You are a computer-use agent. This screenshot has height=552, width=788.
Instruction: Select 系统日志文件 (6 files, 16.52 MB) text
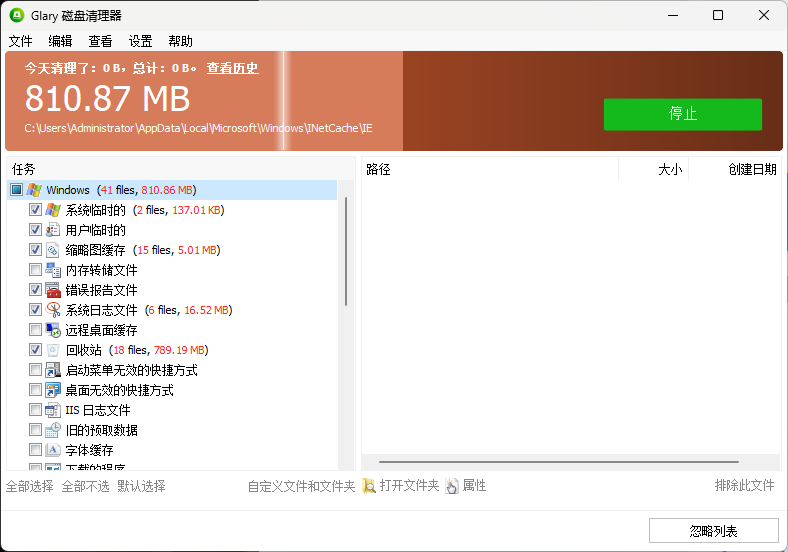(x=149, y=310)
